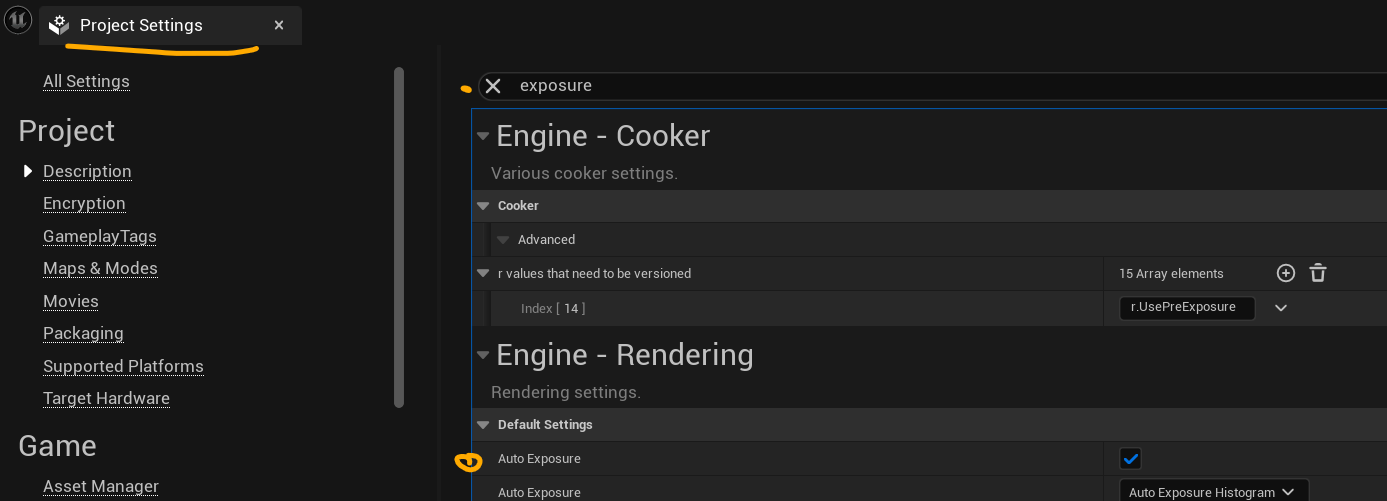Edit the r.UsePreExposure value field
Image resolution: width=1387 pixels, height=501 pixels.
pyautogui.click(x=1187, y=308)
